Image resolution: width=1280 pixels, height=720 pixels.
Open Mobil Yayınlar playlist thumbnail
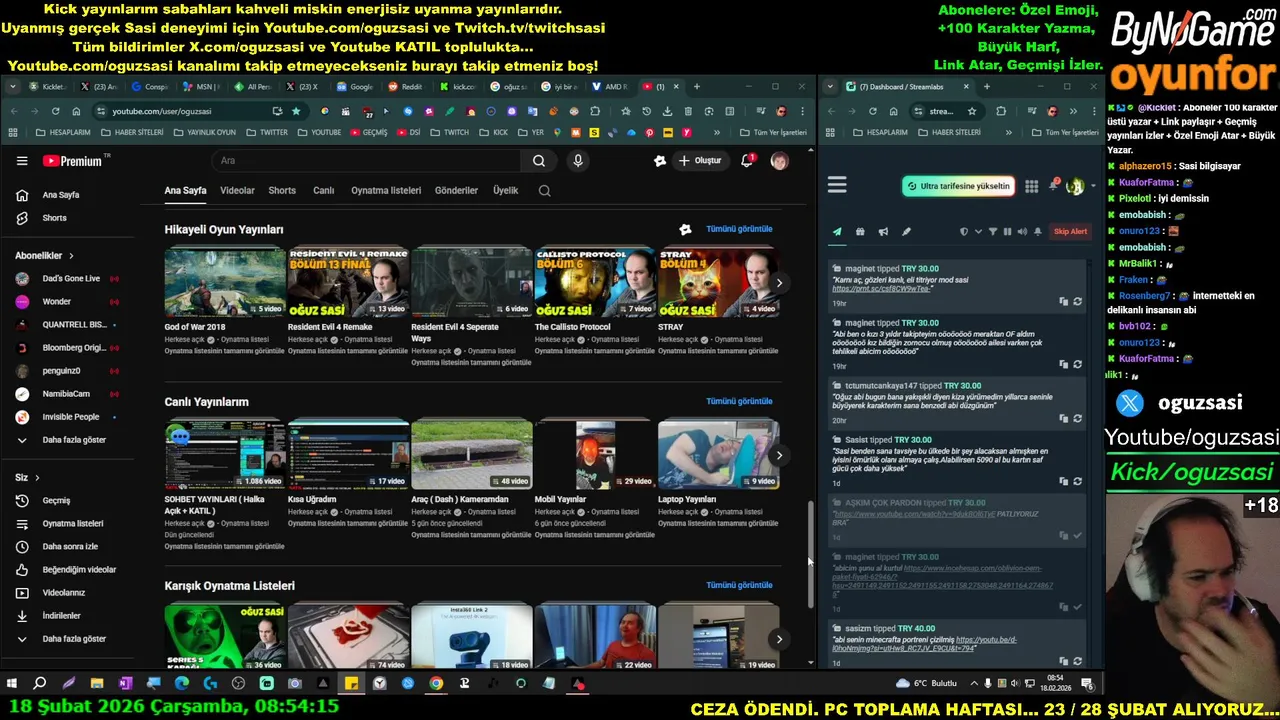(595, 454)
